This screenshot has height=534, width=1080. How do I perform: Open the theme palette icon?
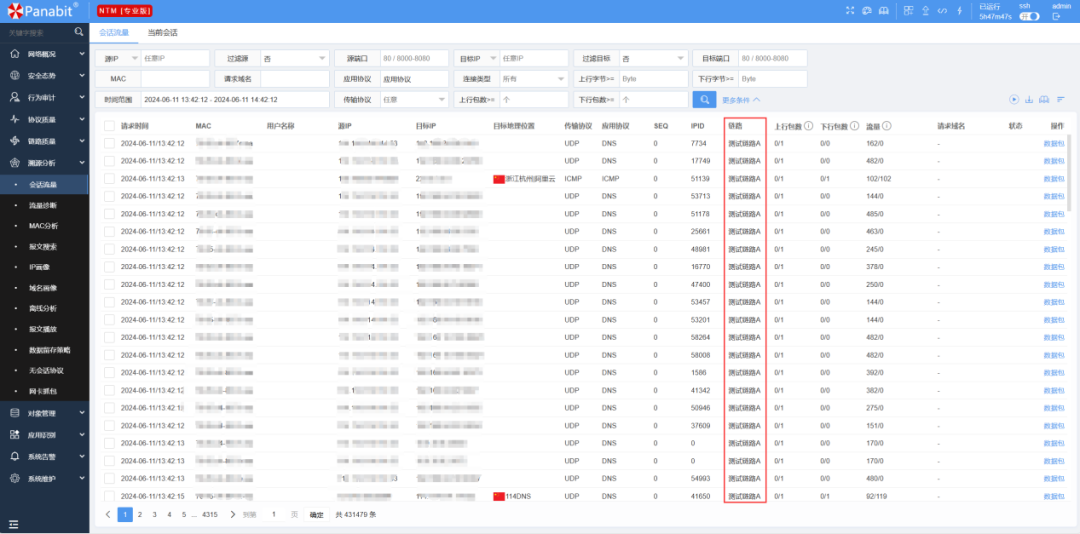tap(866, 11)
